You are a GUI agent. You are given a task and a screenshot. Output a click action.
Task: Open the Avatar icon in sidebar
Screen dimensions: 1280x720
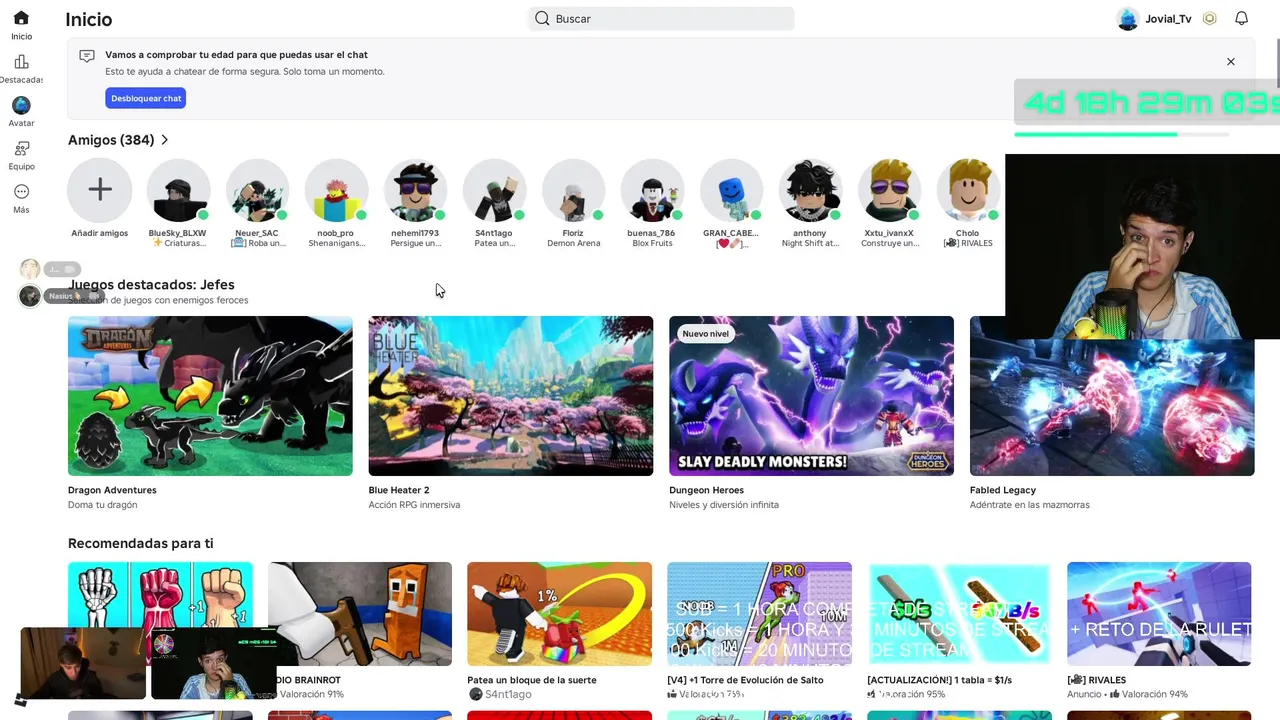pos(21,105)
